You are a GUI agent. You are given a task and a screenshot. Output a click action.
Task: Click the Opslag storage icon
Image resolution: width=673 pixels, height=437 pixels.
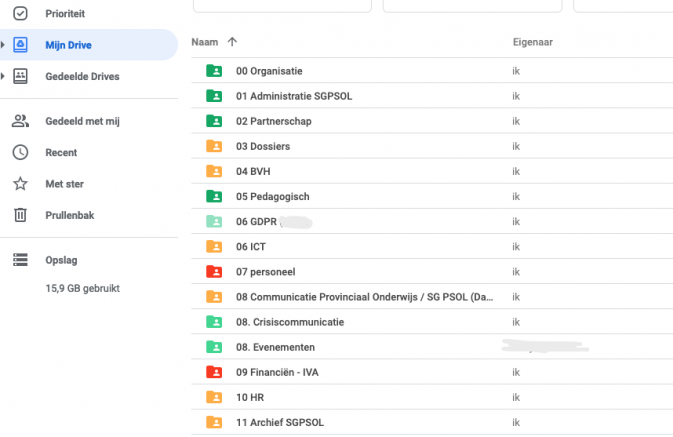[x=20, y=260]
